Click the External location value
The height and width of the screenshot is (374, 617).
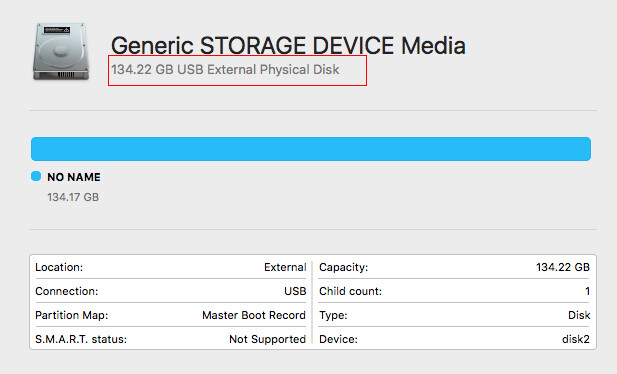click(x=285, y=267)
